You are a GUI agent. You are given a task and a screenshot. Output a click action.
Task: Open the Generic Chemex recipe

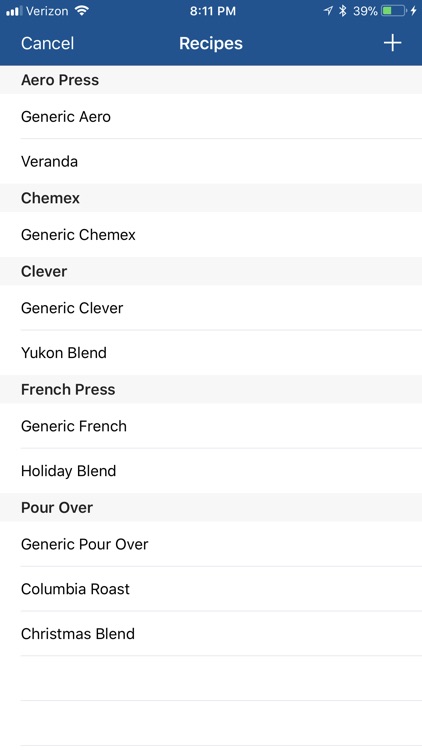point(211,234)
